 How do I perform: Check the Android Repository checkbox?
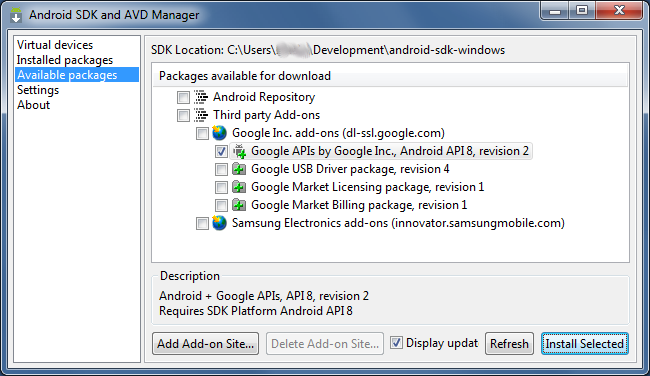[x=183, y=97]
